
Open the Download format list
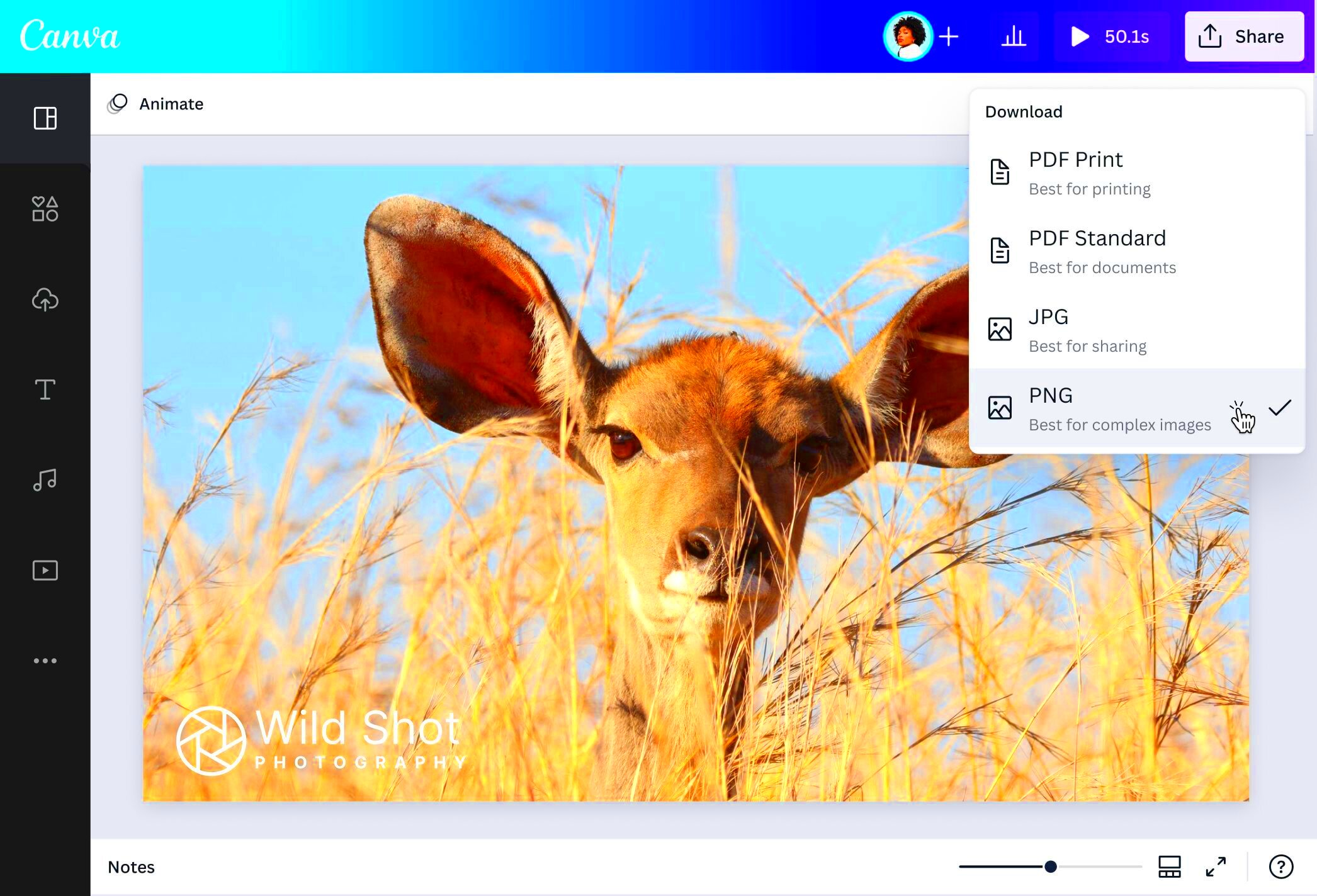coord(1024,111)
